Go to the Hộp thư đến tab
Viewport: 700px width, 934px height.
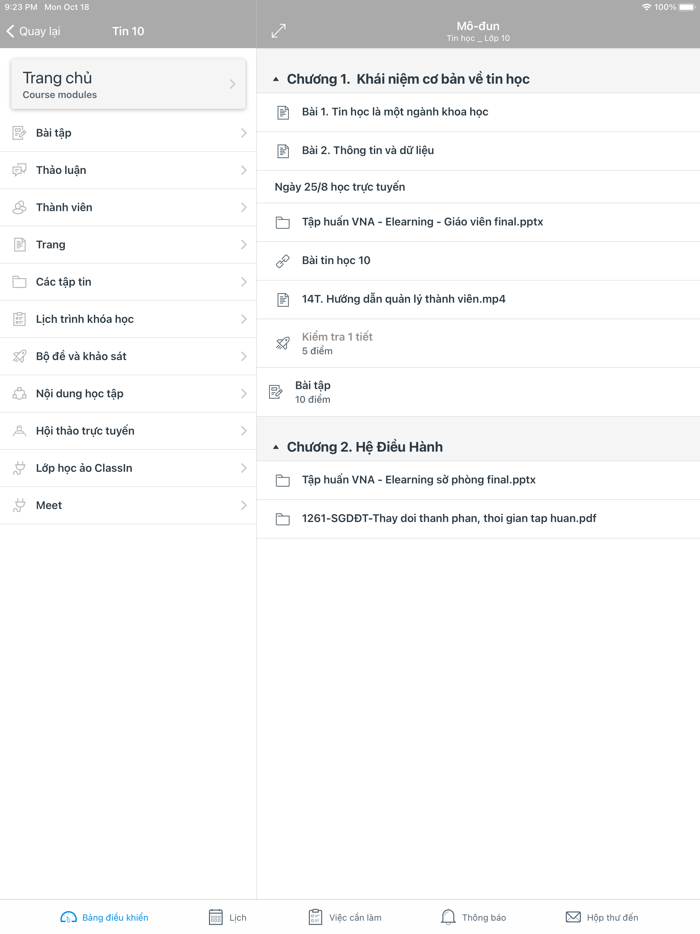(x=601, y=917)
